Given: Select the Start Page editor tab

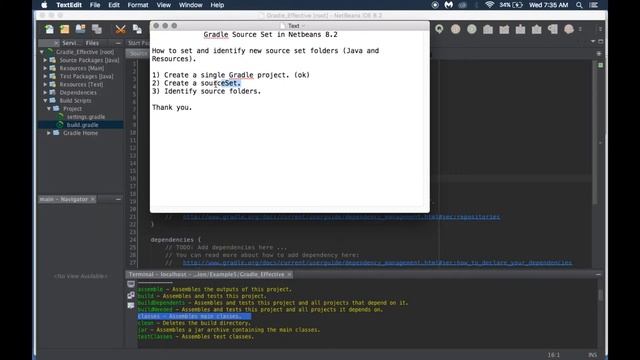Looking at the screenshot, I should pyautogui.click(x=138, y=43).
